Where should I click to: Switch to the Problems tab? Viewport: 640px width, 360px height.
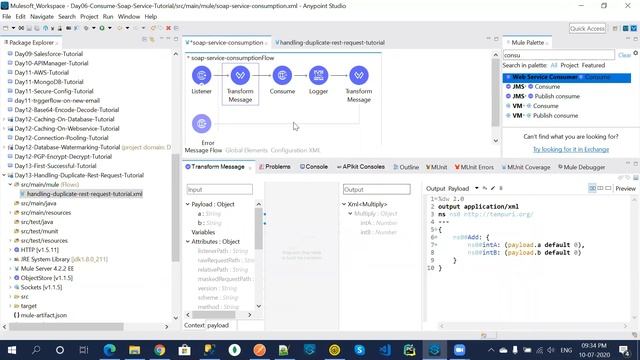pyautogui.click(x=275, y=167)
